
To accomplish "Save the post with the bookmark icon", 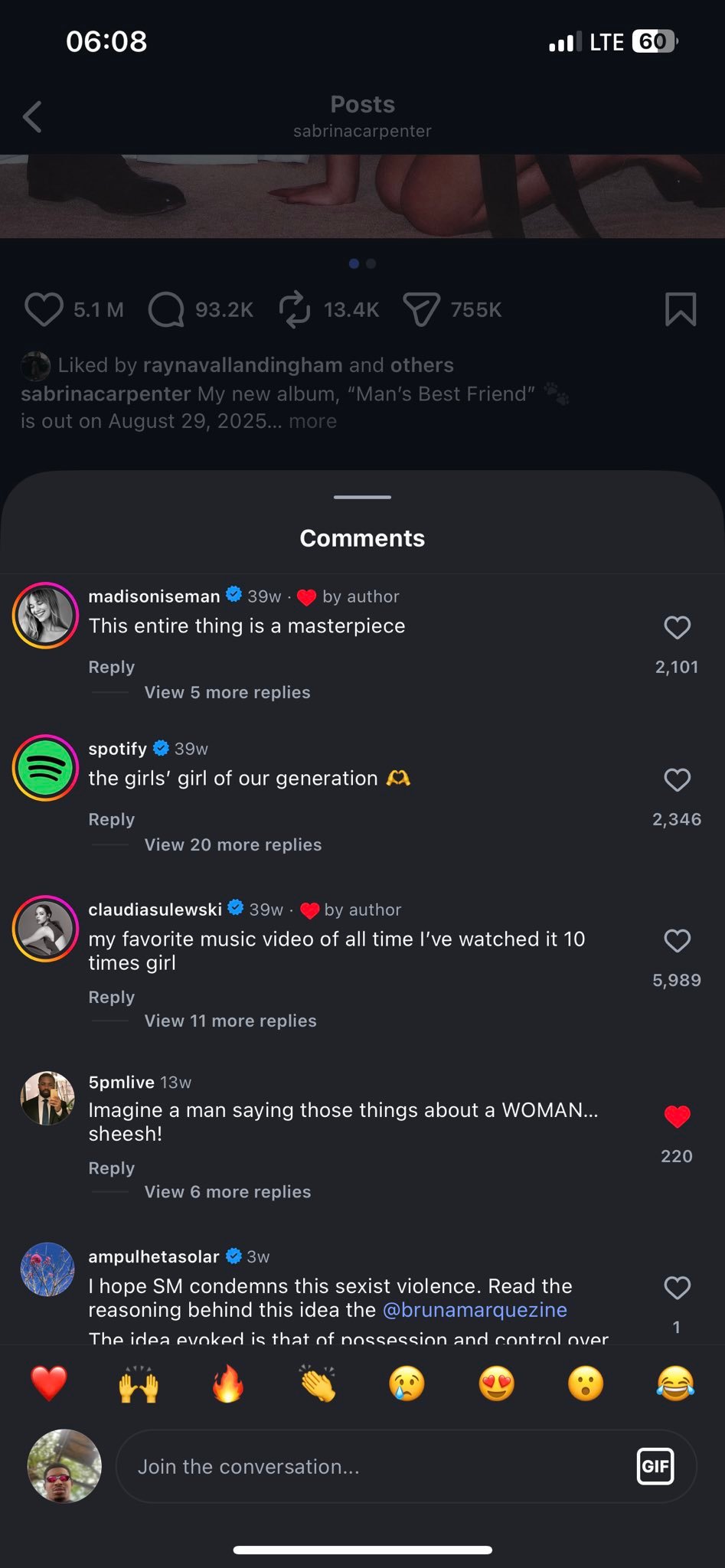I will [x=681, y=309].
